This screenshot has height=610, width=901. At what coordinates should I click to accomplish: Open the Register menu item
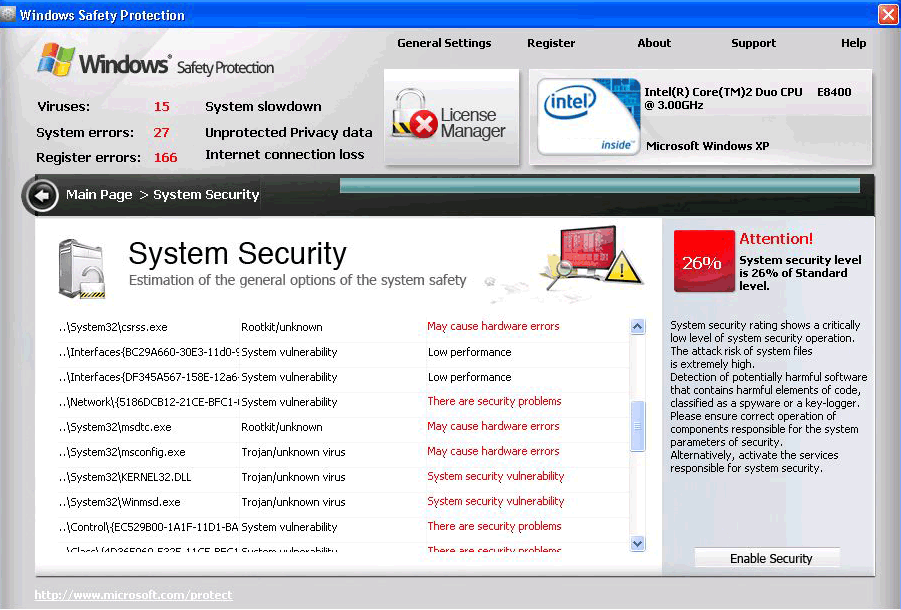tap(551, 43)
